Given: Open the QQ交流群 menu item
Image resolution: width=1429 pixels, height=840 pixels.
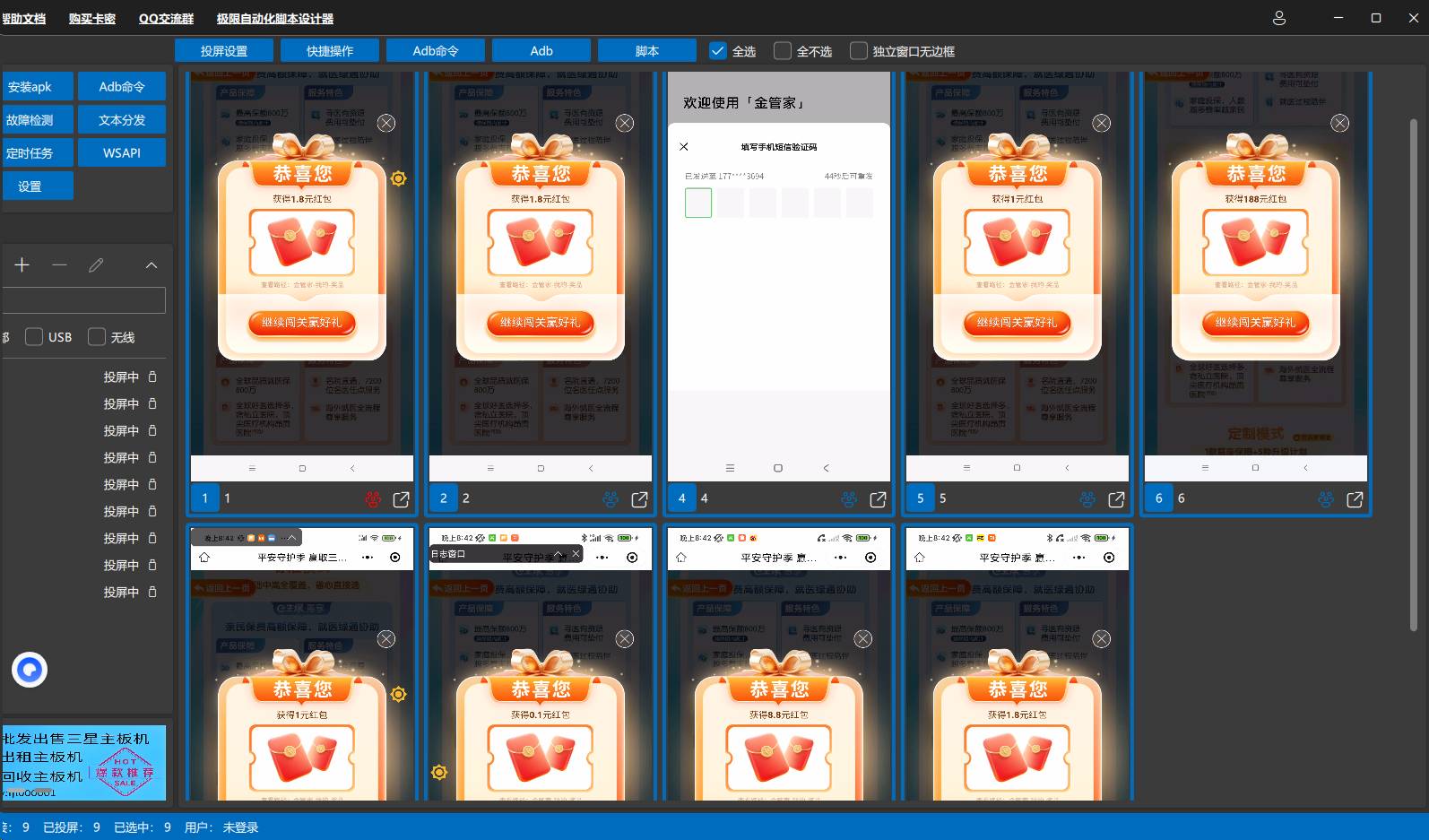Looking at the screenshot, I should pyautogui.click(x=166, y=18).
